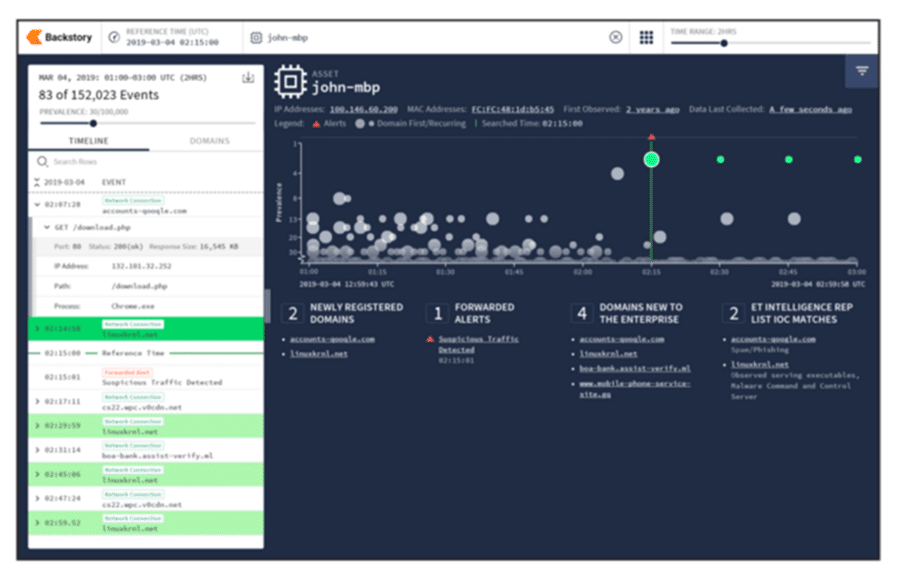Click First Observed 2 years ago link

(x=652, y=109)
